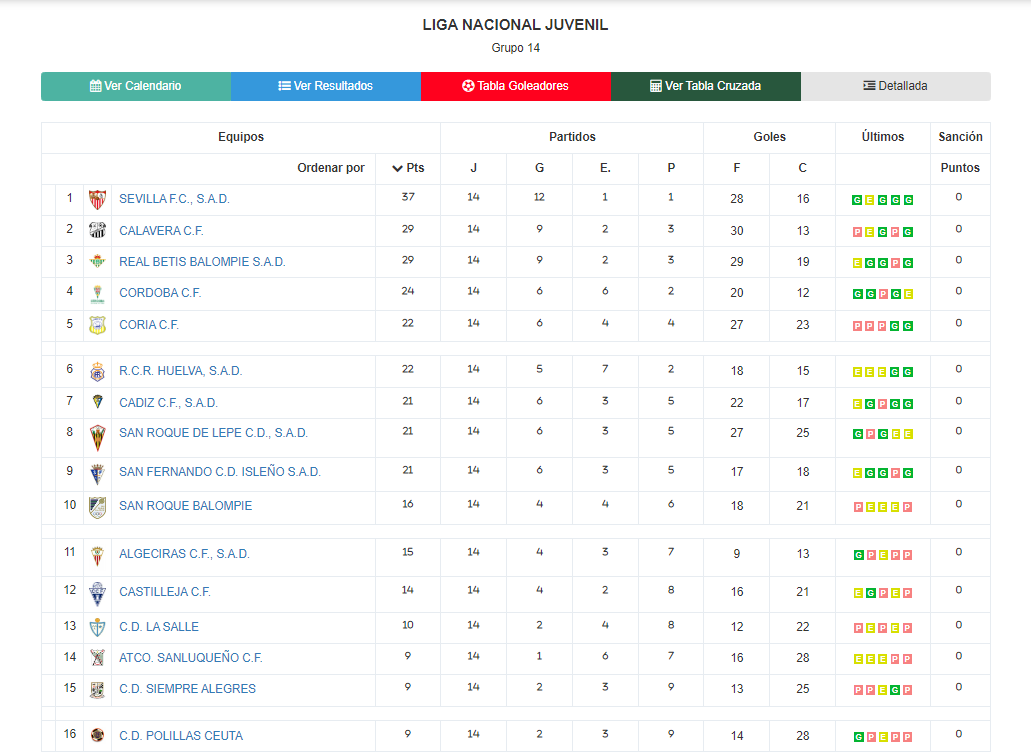Open ALGECIRAS C.F., S.A.D. link
1031x756 pixels.
tap(184, 554)
